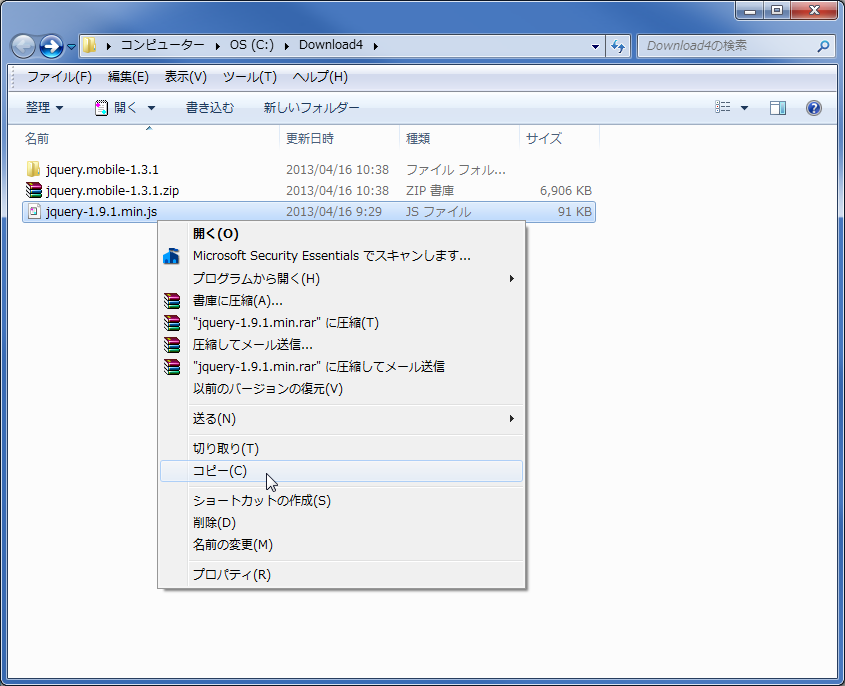Select the jquery.mobile-1.3.1.zip file
The width and height of the screenshot is (845, 686).
click(x=112, y=191)
